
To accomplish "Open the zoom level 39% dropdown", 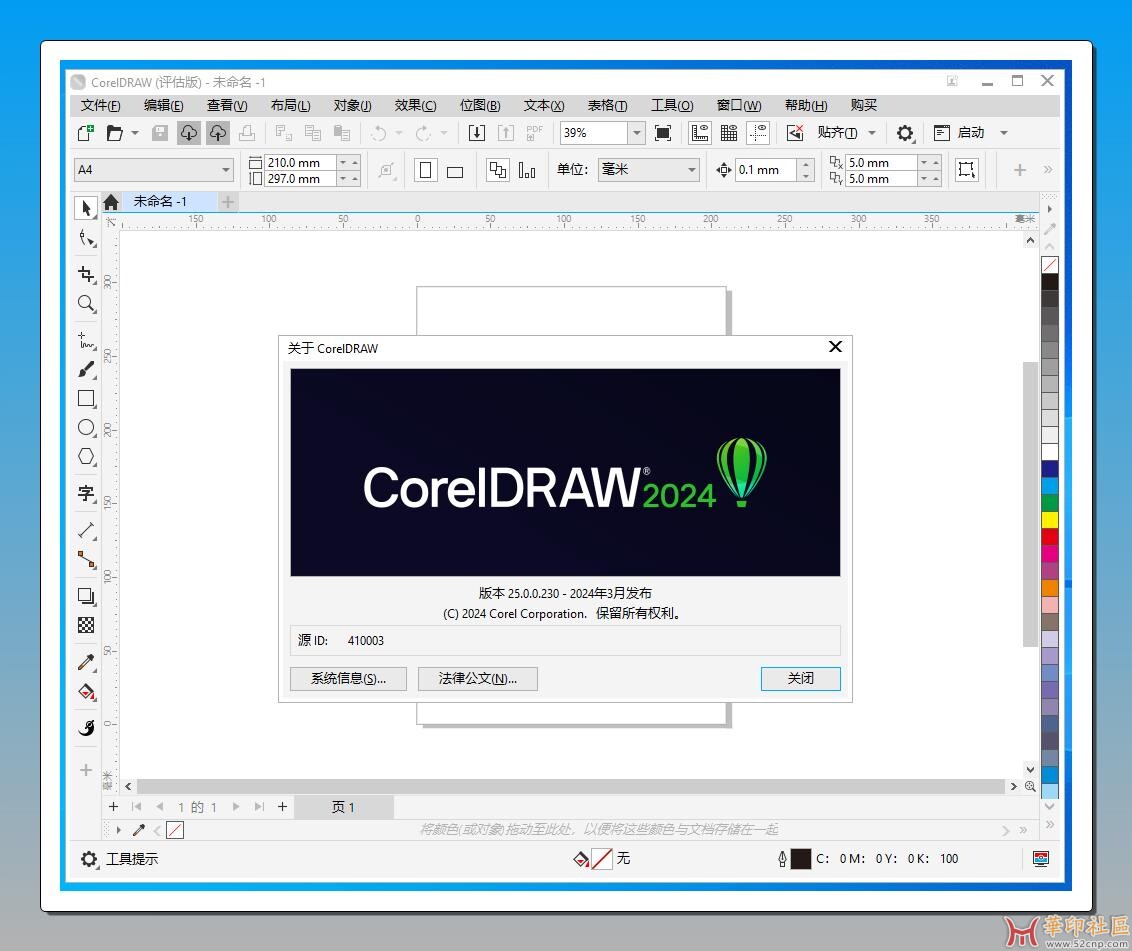I will click(636, 133).
